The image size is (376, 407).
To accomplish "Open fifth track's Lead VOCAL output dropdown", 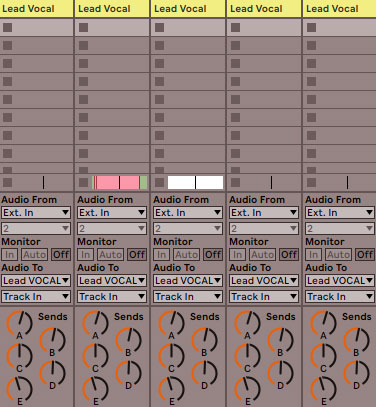I will (340, 280).
